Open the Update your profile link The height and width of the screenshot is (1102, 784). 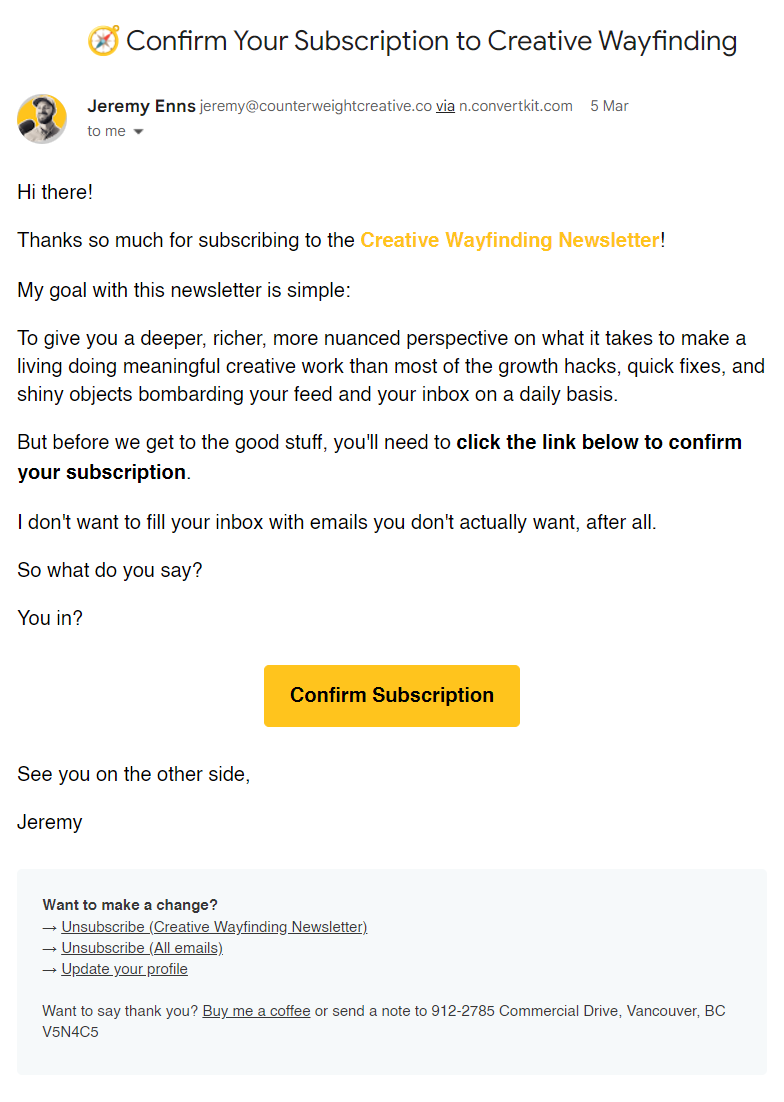(124, 969)
